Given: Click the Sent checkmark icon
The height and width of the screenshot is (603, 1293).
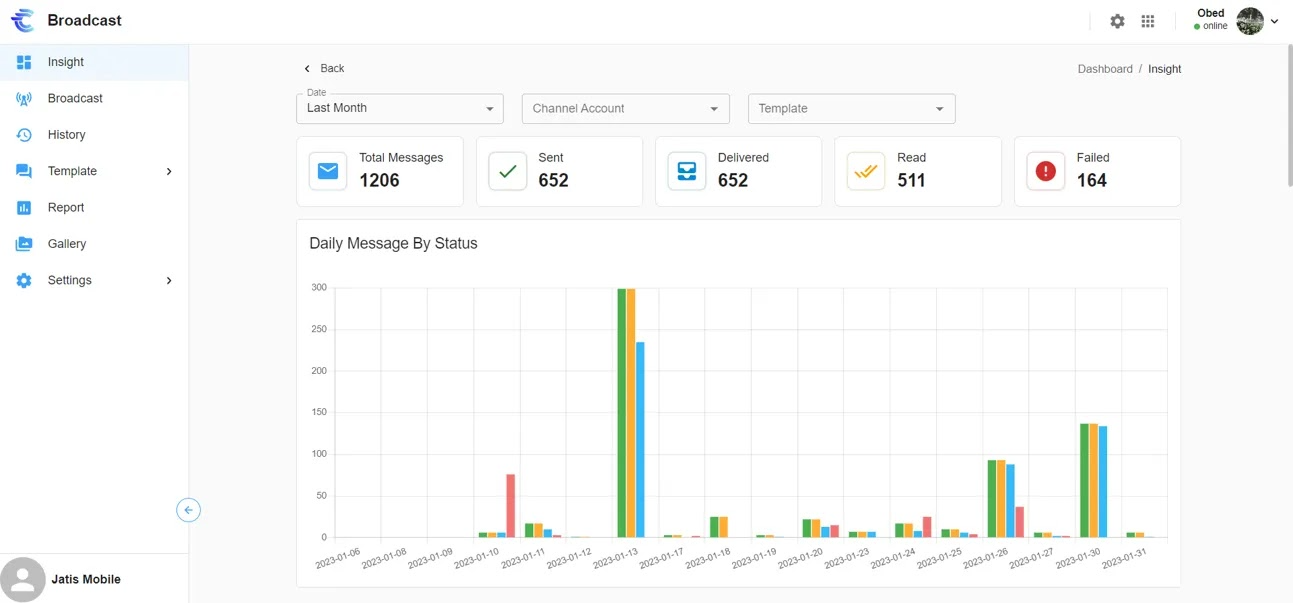Looking at the screenshot, I should point(507,171).
